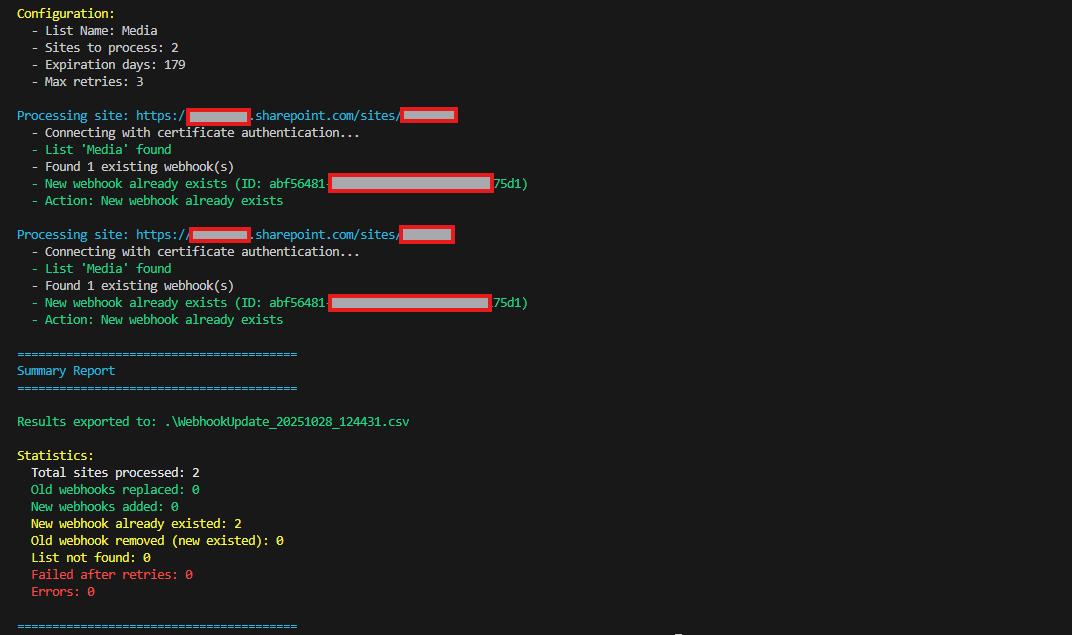Click the Summary Report header
Viewport: 1072px width, 635px height.
[66, 370]
